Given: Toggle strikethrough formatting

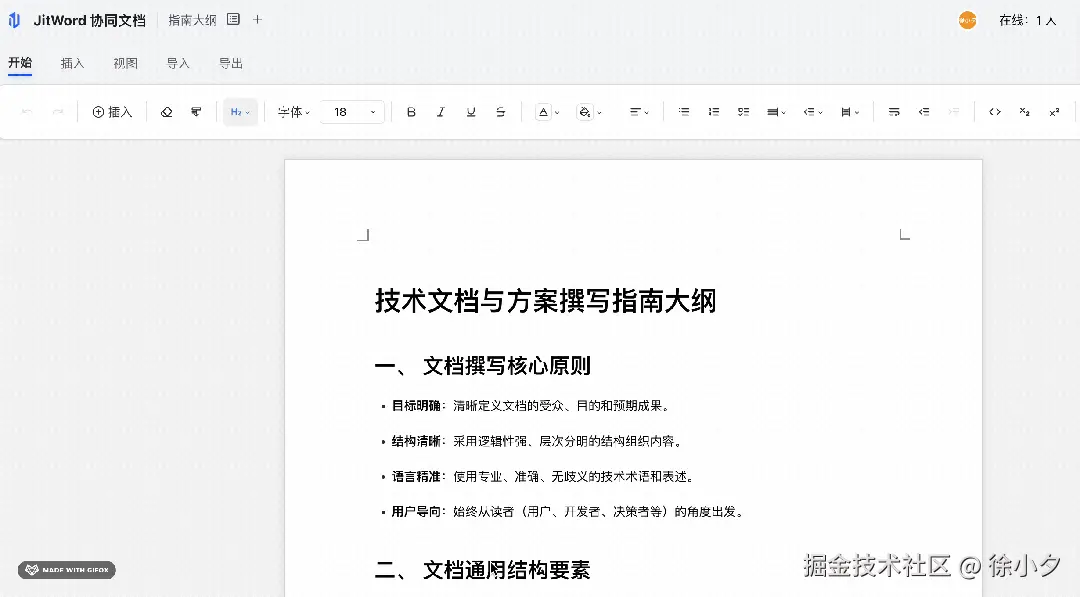Looking at the screenshot, I should (x=500, y=112).
